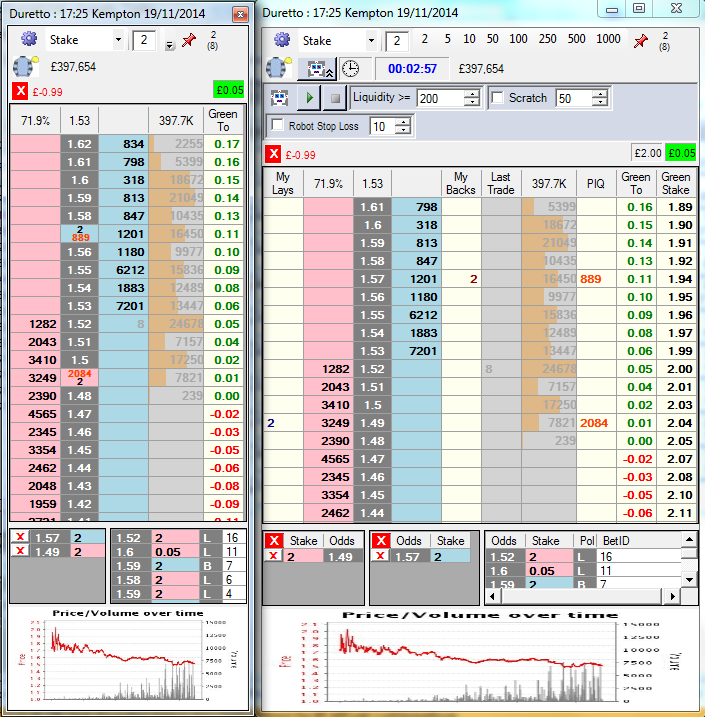This screenshot has height=717, width=705.
Task: Open Stake dropdown in left window
Action: tap(118, 40)
